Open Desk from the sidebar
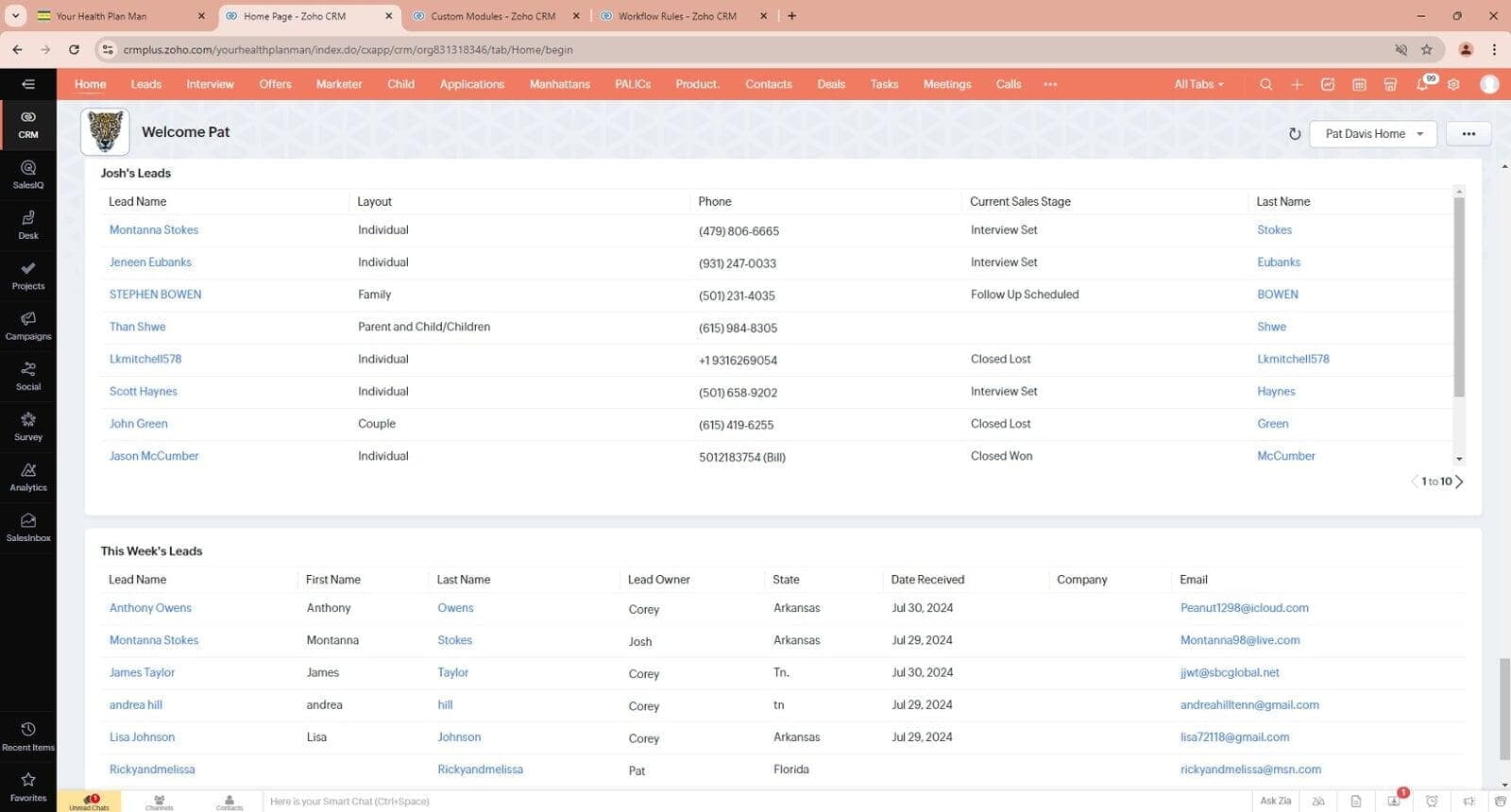Screen dimensions: 1511x812 pos(28,225)
